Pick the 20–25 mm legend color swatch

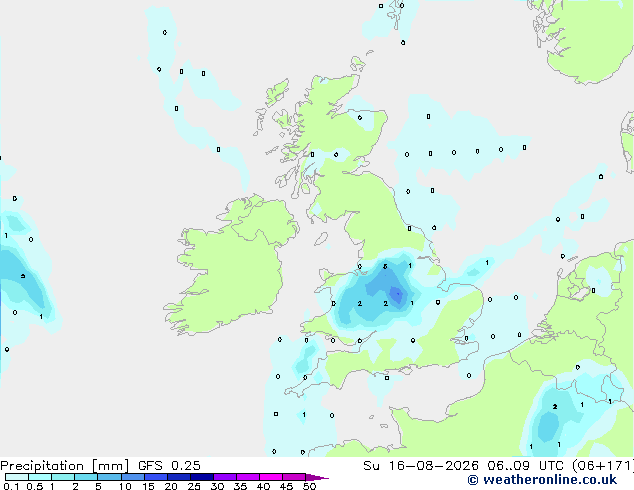(179, 477)
